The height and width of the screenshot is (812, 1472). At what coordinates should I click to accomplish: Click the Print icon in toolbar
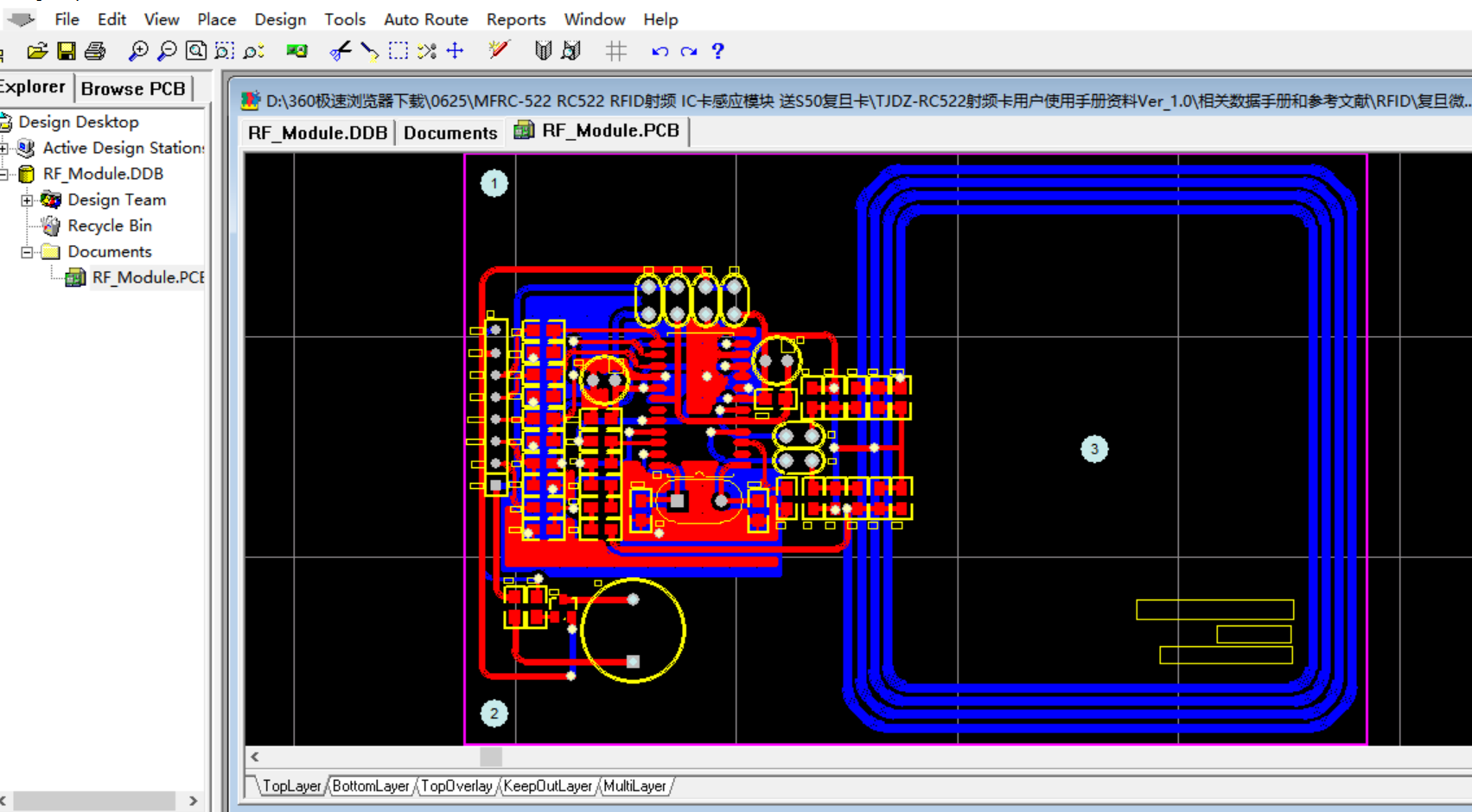pyautogui.click(x=95, y=51)
